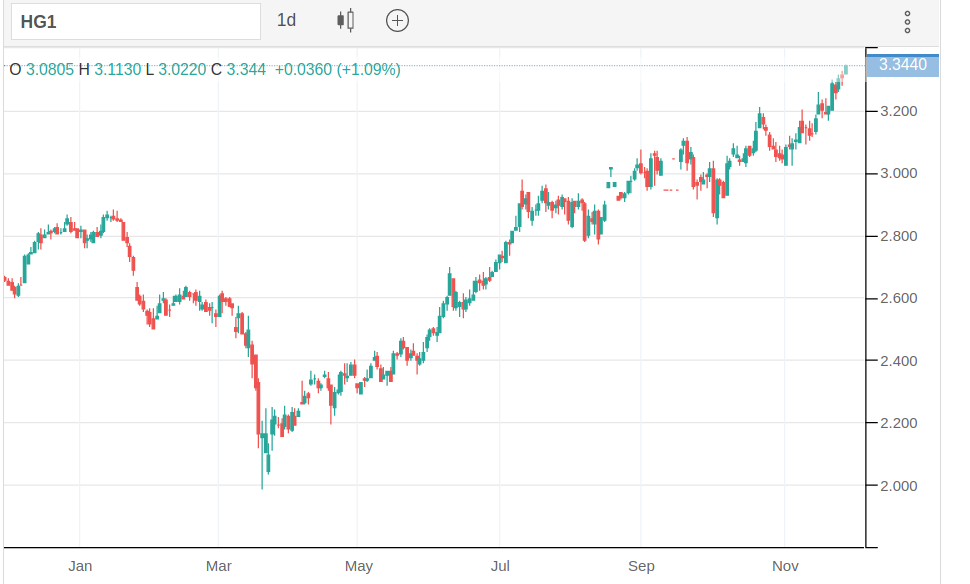
Task: Click the 3.200 price axis label
Action: point(898,111)
